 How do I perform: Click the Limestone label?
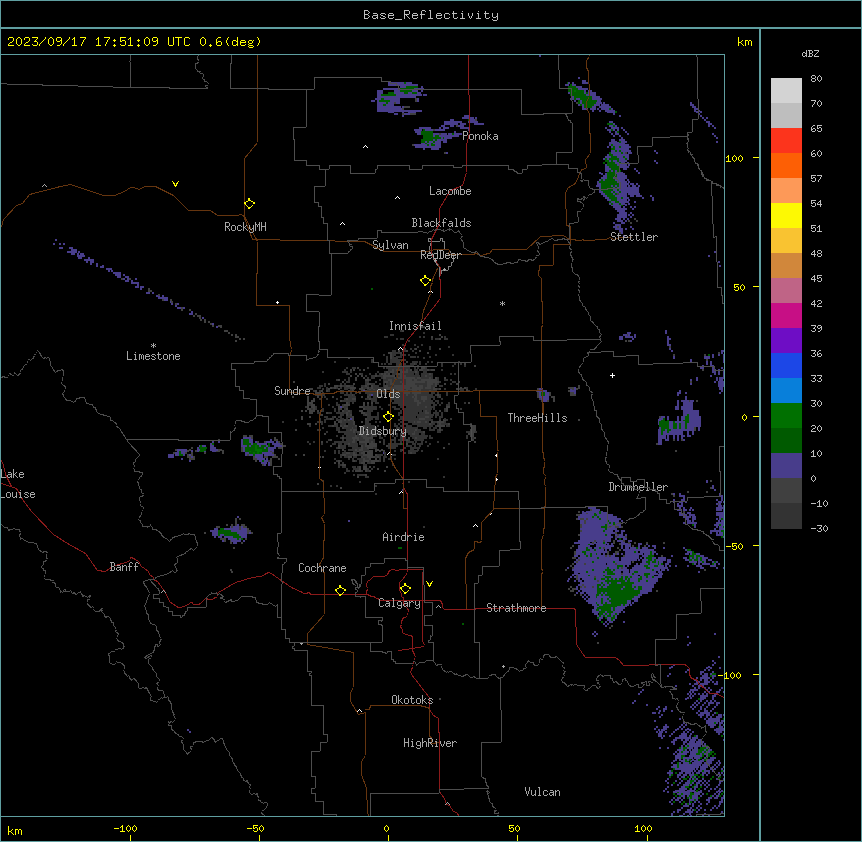point(153,356)
